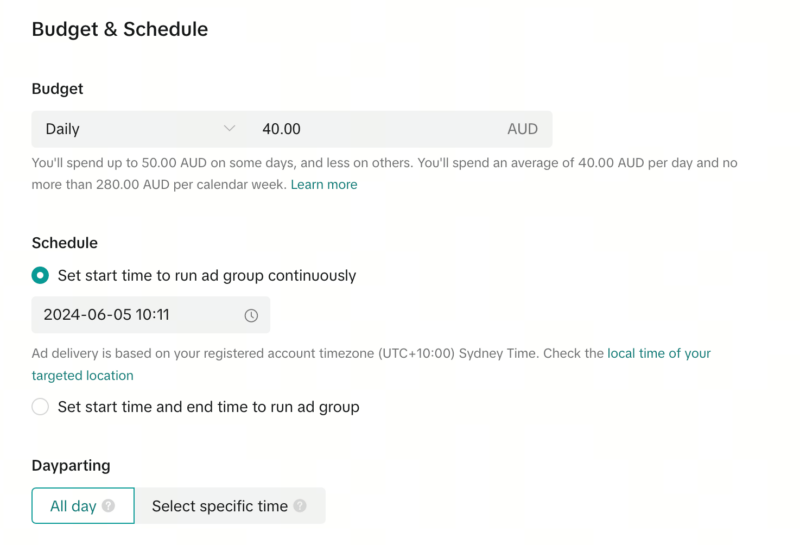Click the budget spending explanation text
The height and width of the screenshot is (545, 800).
[x=380, y=162]
